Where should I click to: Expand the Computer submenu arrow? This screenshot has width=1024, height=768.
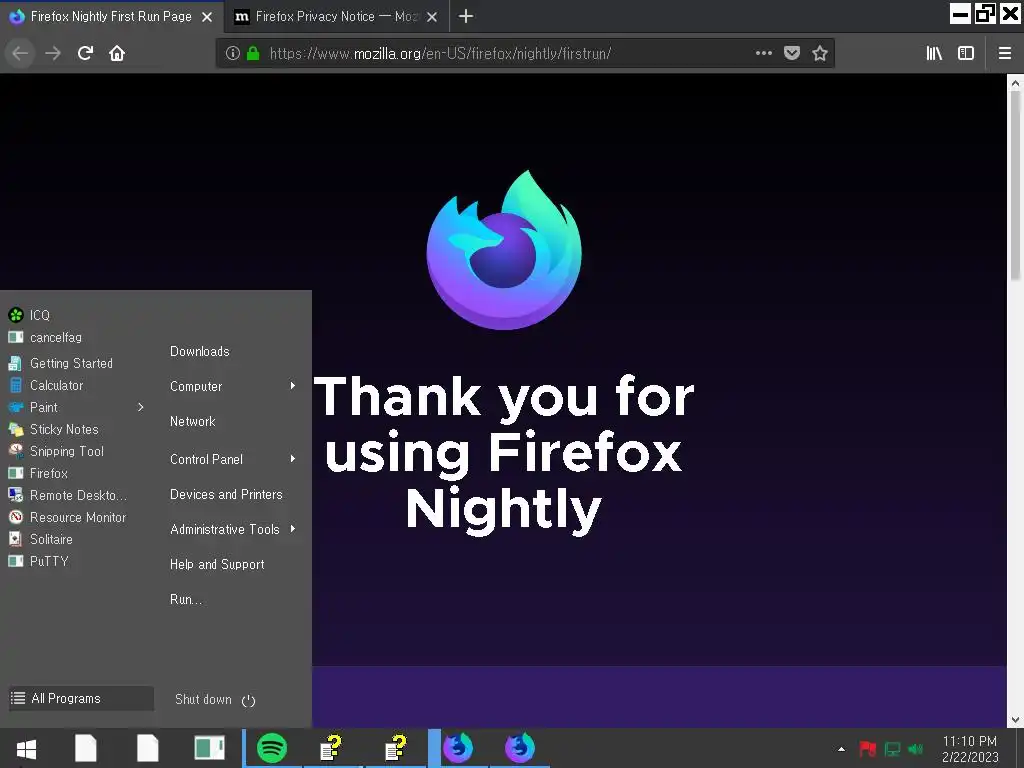coord(293,387)
